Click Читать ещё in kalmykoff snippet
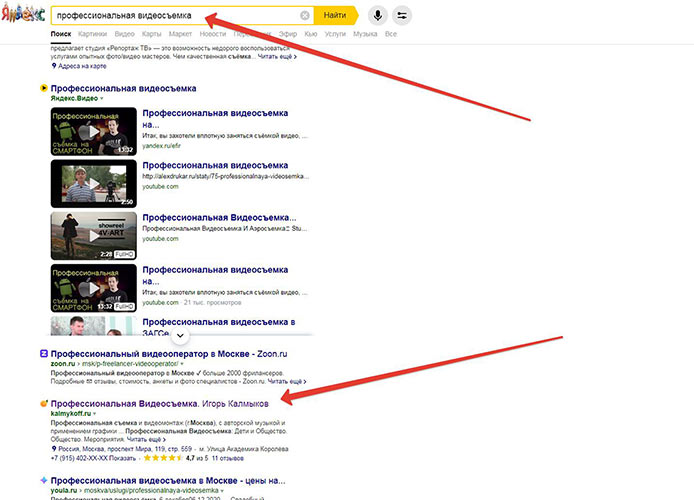Image resolution: width=694 pixels, height=500 pixels. (x=146, y=439)
